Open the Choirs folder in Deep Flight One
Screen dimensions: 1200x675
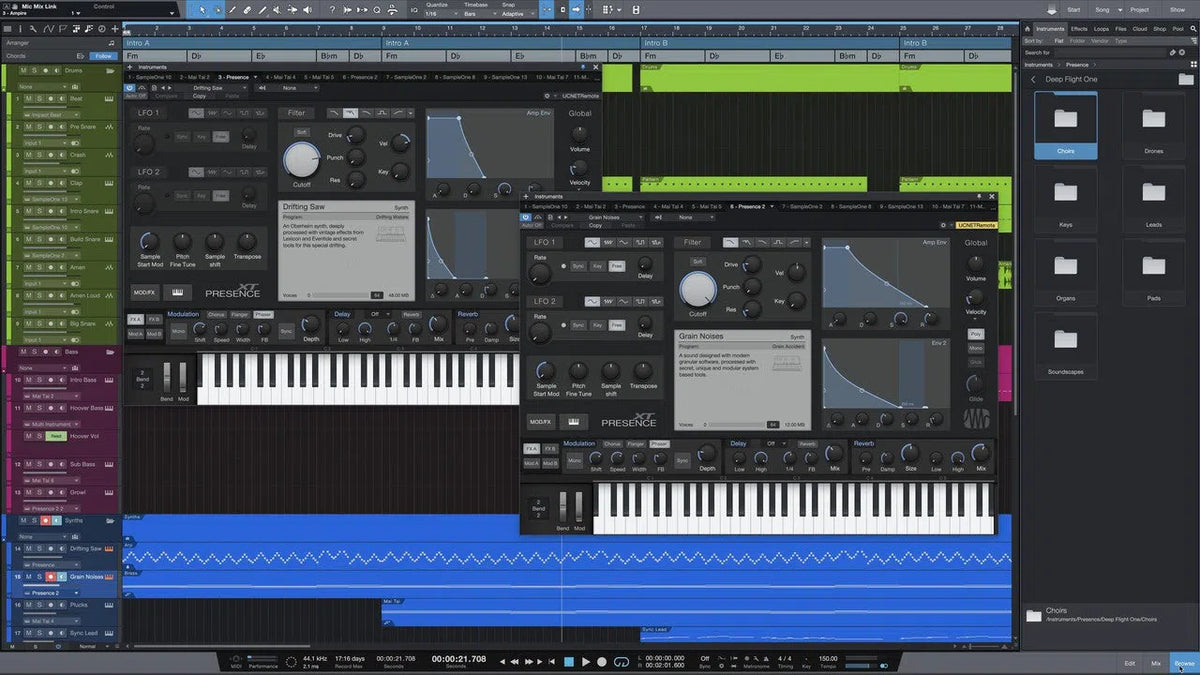1064,120
